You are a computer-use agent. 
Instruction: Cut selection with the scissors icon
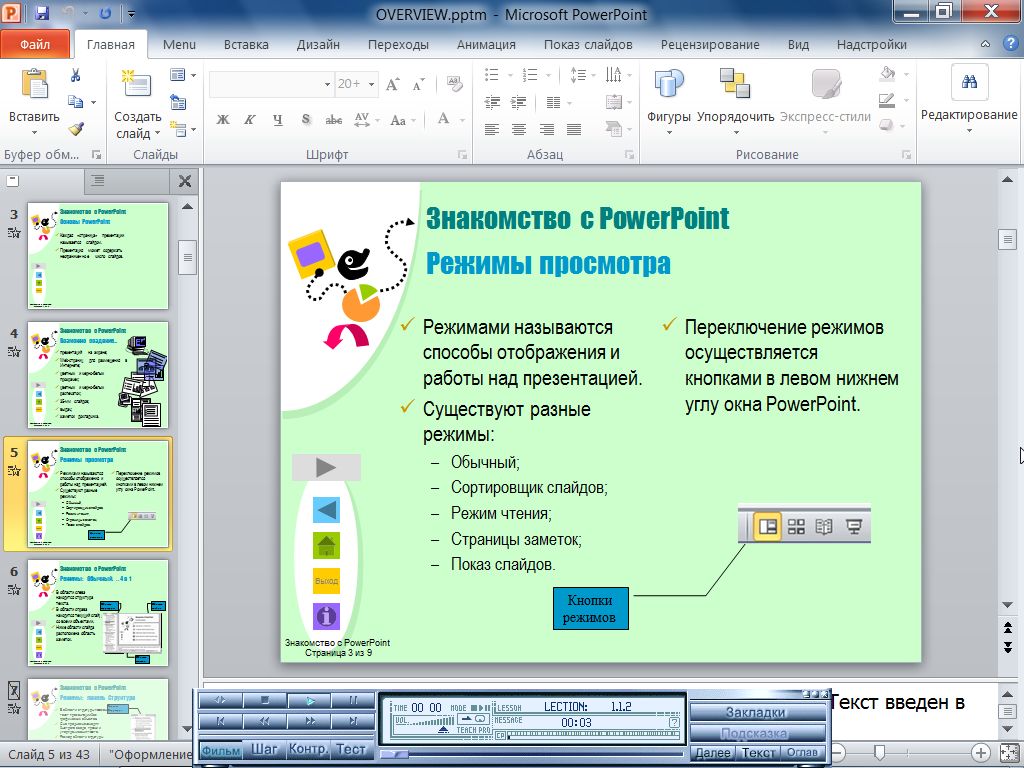point(75,75)
